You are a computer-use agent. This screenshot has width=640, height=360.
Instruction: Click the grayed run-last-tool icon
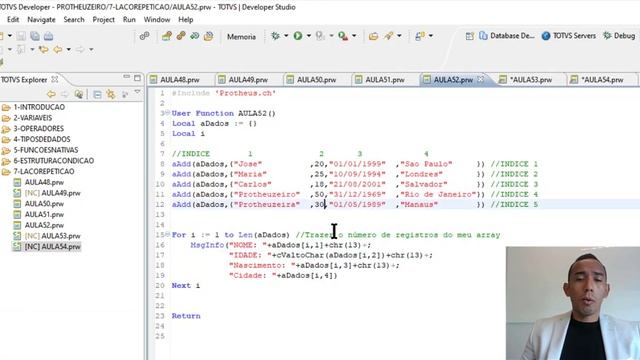[320, 36]
